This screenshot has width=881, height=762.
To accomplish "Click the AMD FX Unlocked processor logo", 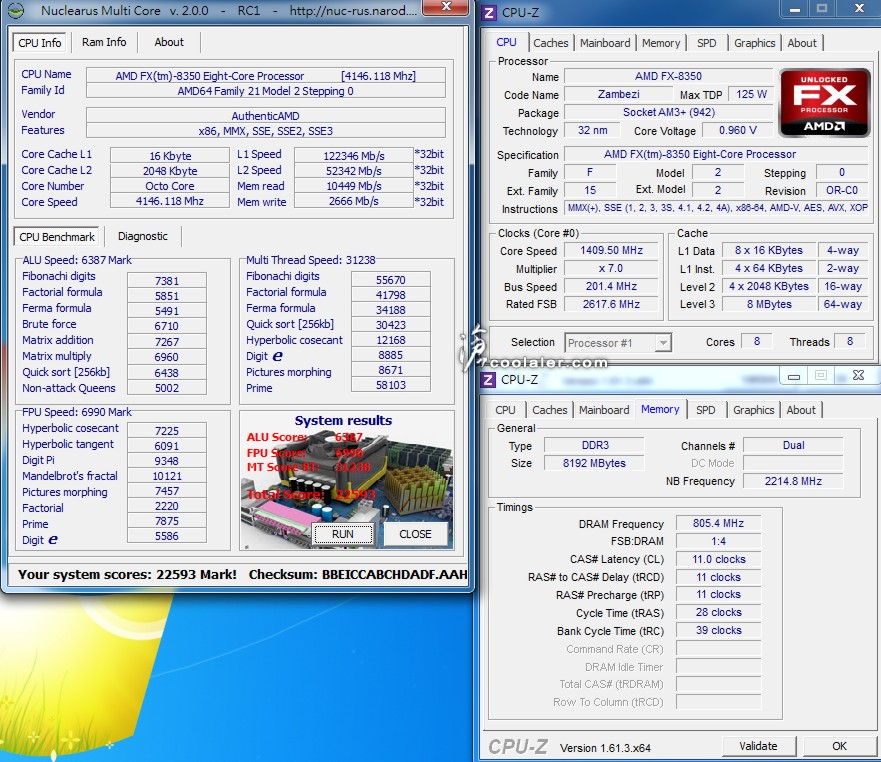I will (824, 103).
